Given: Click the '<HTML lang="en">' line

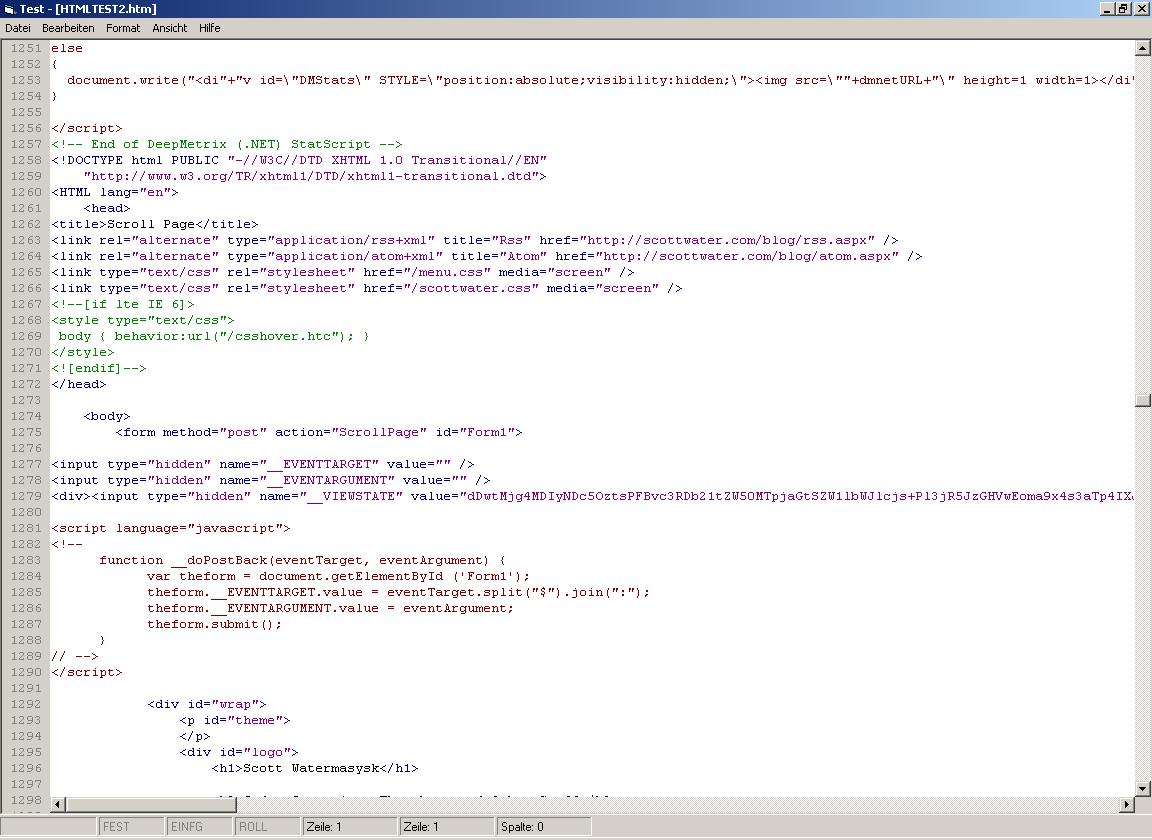Looking at the screenshot, I should click(x=115, y=192).
